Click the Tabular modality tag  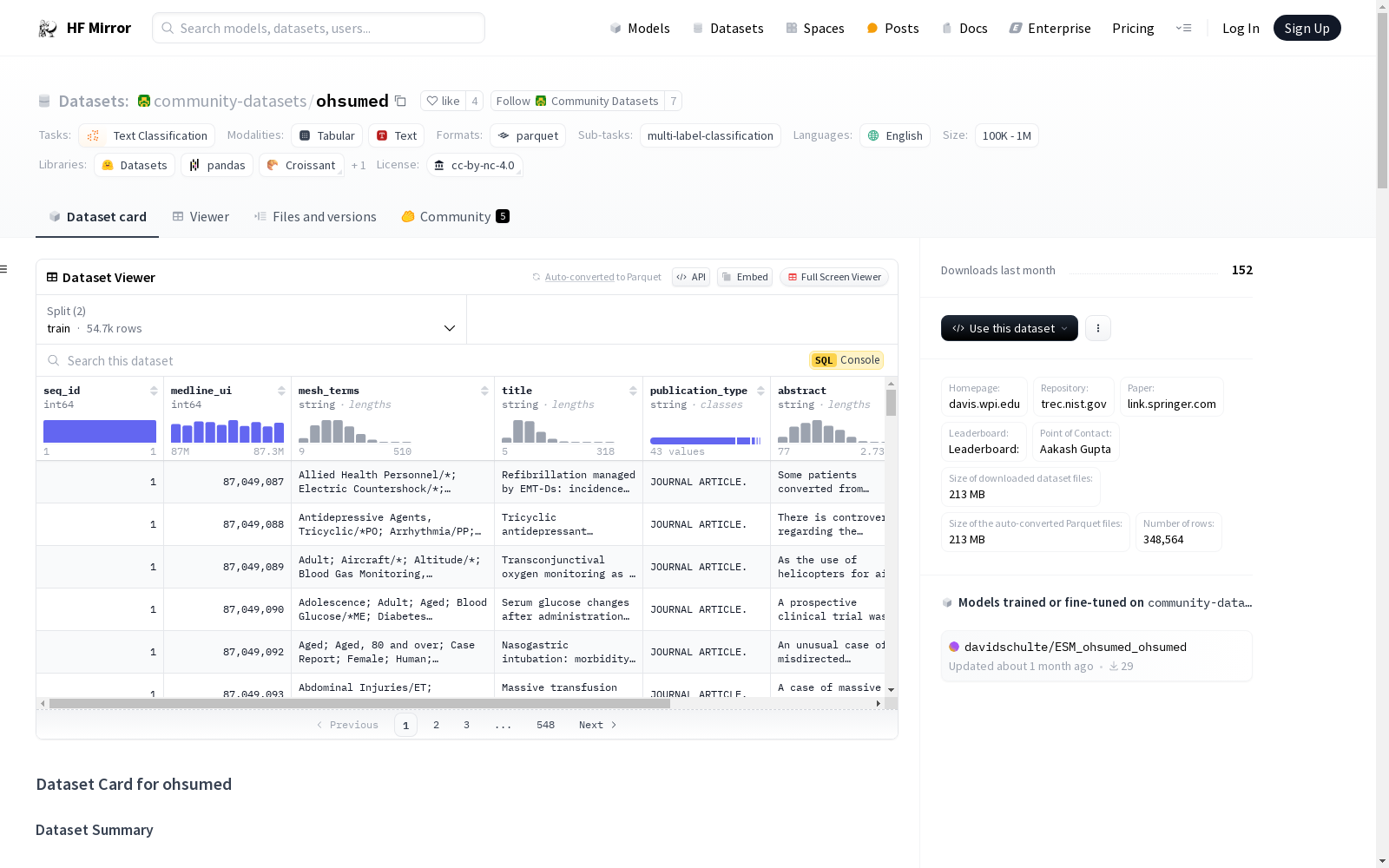pos(326,135)
